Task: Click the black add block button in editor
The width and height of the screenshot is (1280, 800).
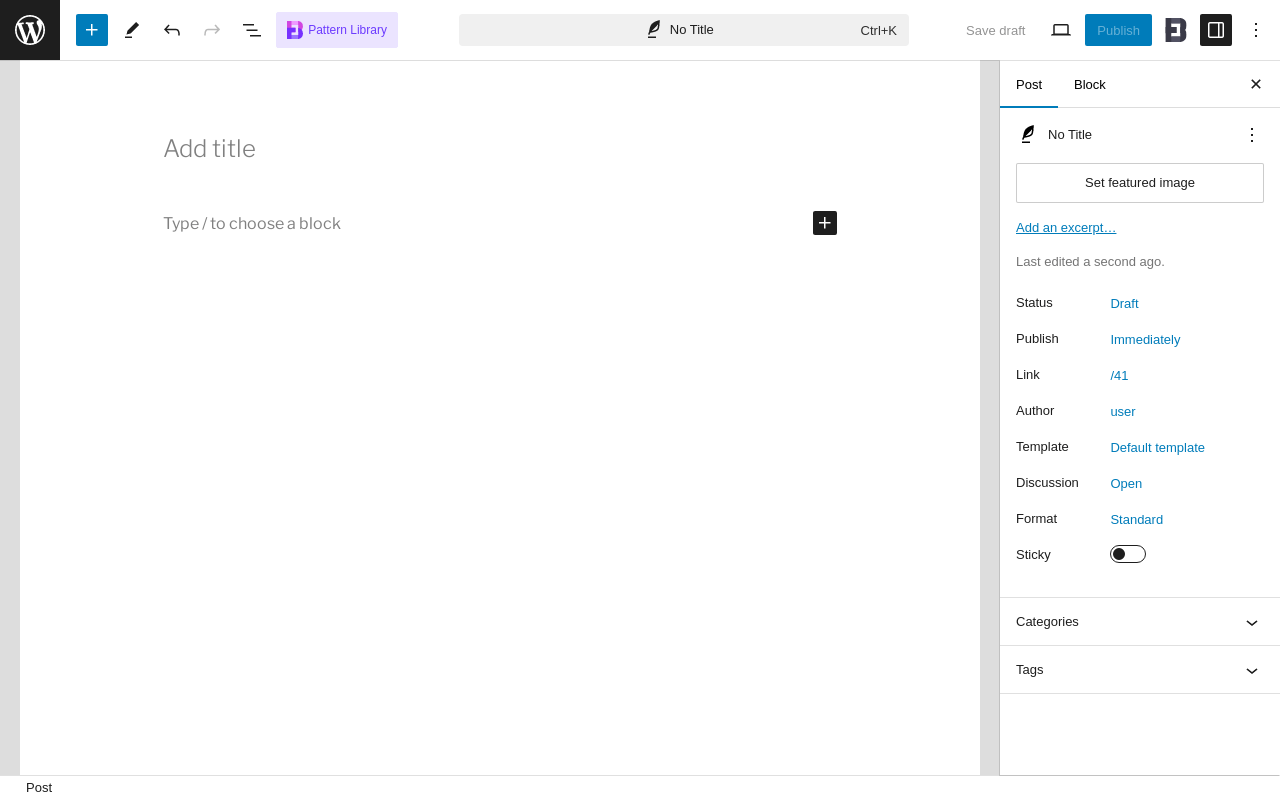Action: [x=825, y=223]
